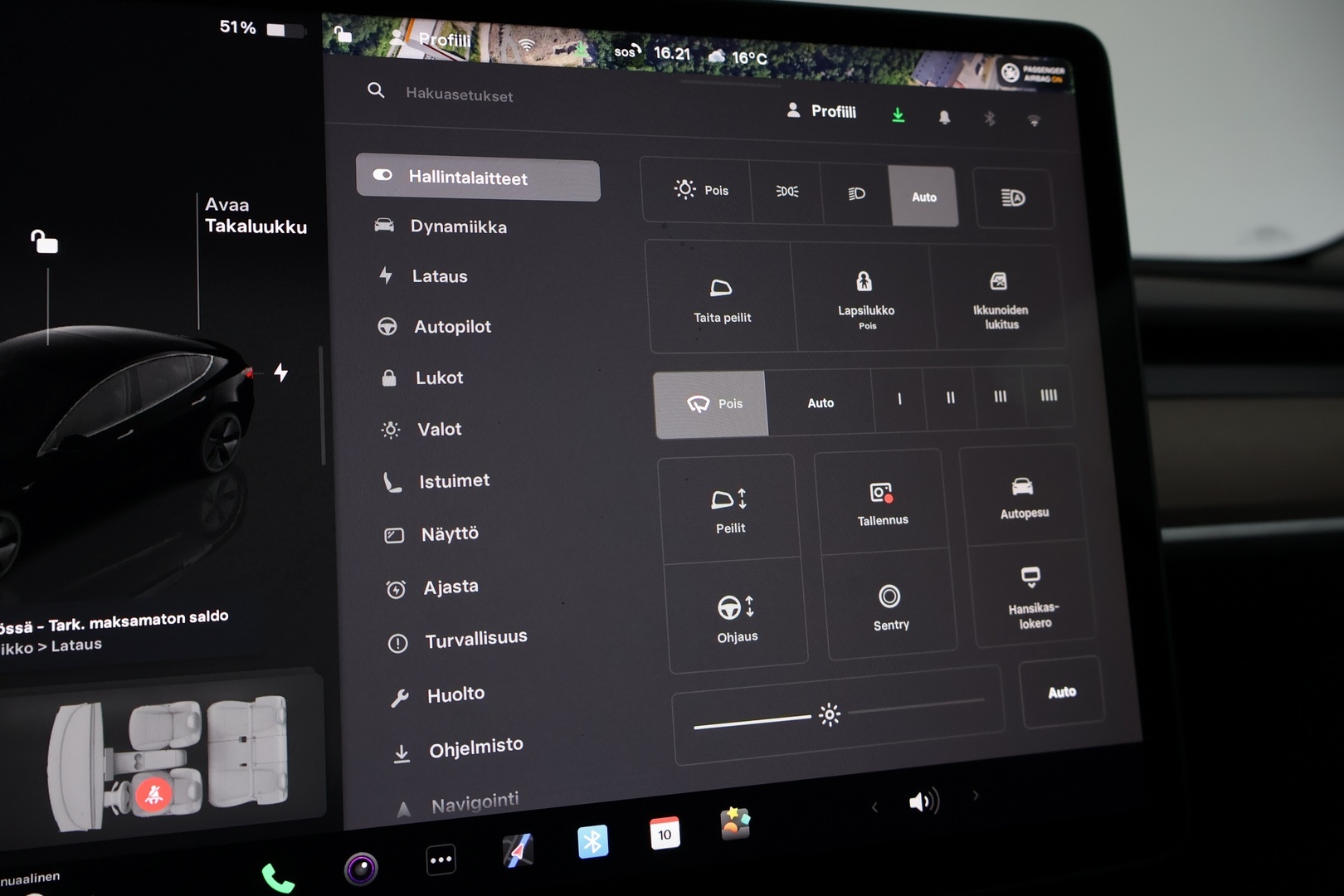The height and width of the screenshot is (896, 1344).
Task: Tap the next arrow beside volume
Action: point(976,796)
